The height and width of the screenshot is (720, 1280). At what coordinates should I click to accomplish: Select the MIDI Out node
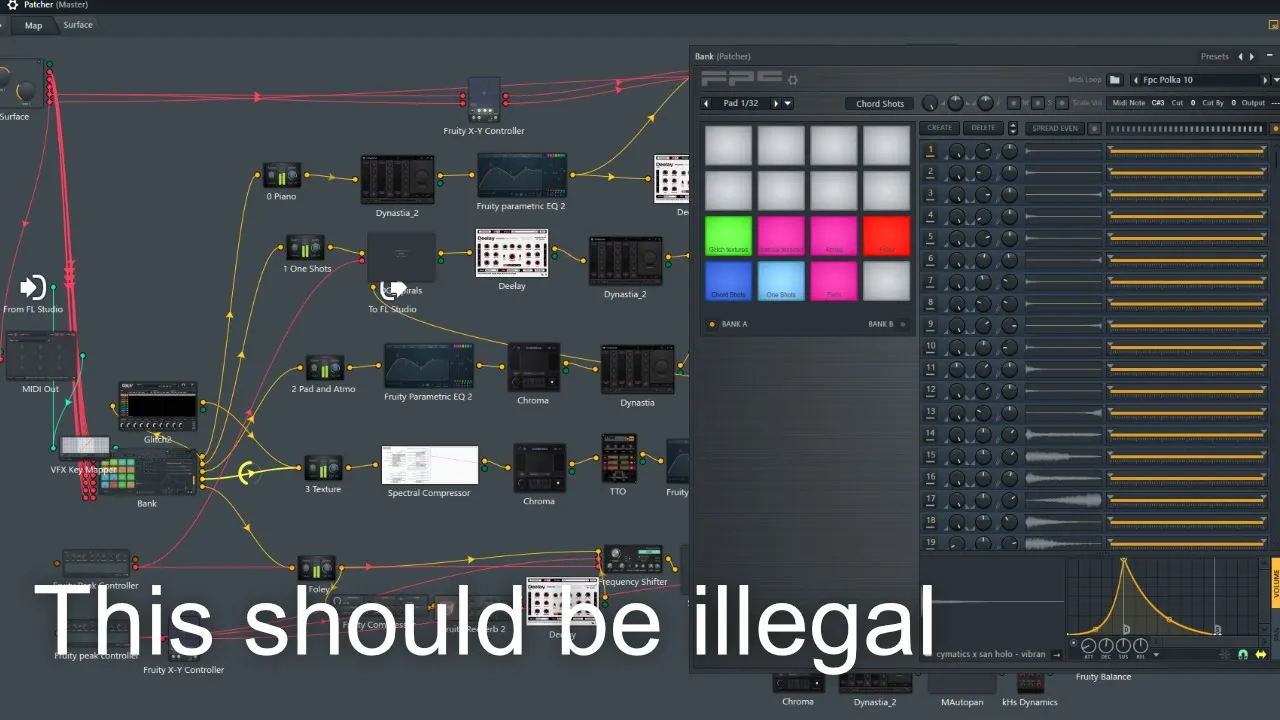[42, 357]
